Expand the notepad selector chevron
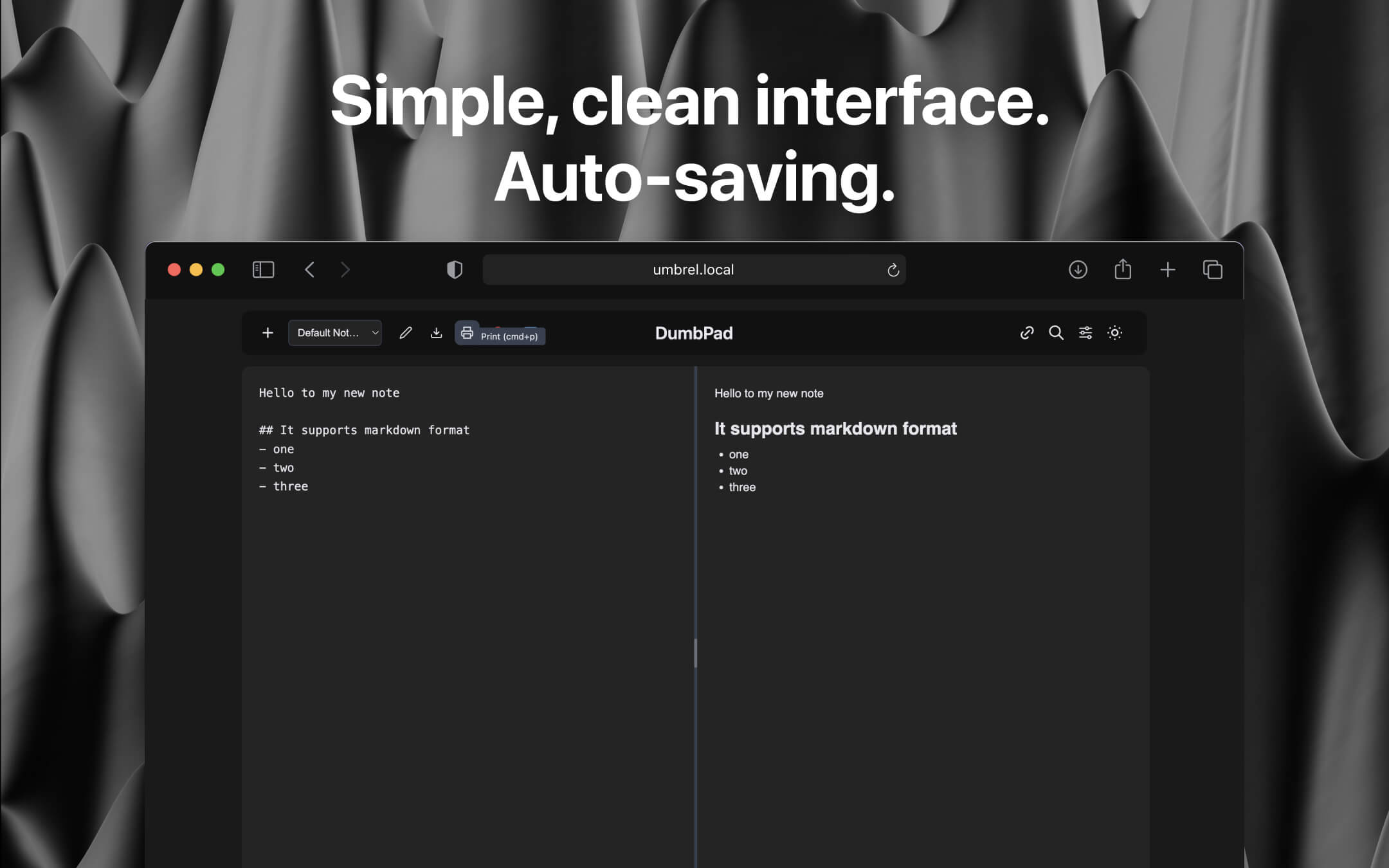 (x=374, y=332)
